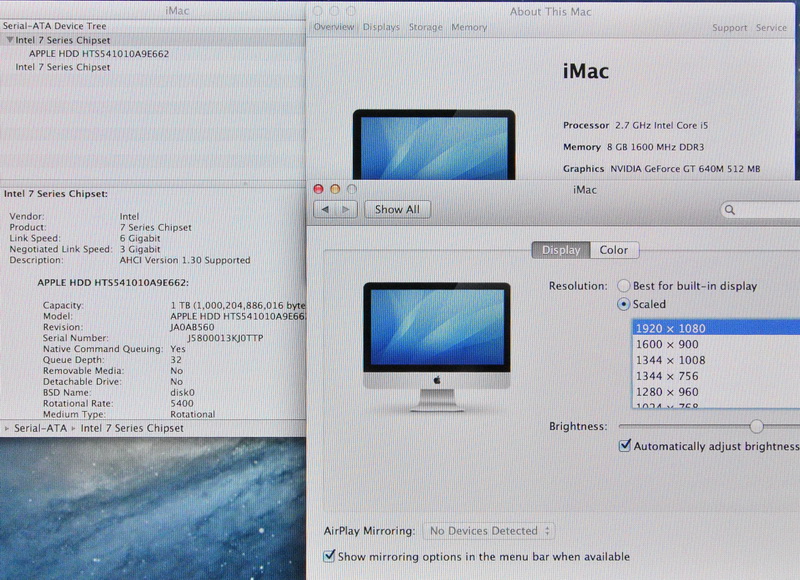Screen dimensions: 800x580
Task: Open Service link in About This Mac
Action: [x=771, y=28]
